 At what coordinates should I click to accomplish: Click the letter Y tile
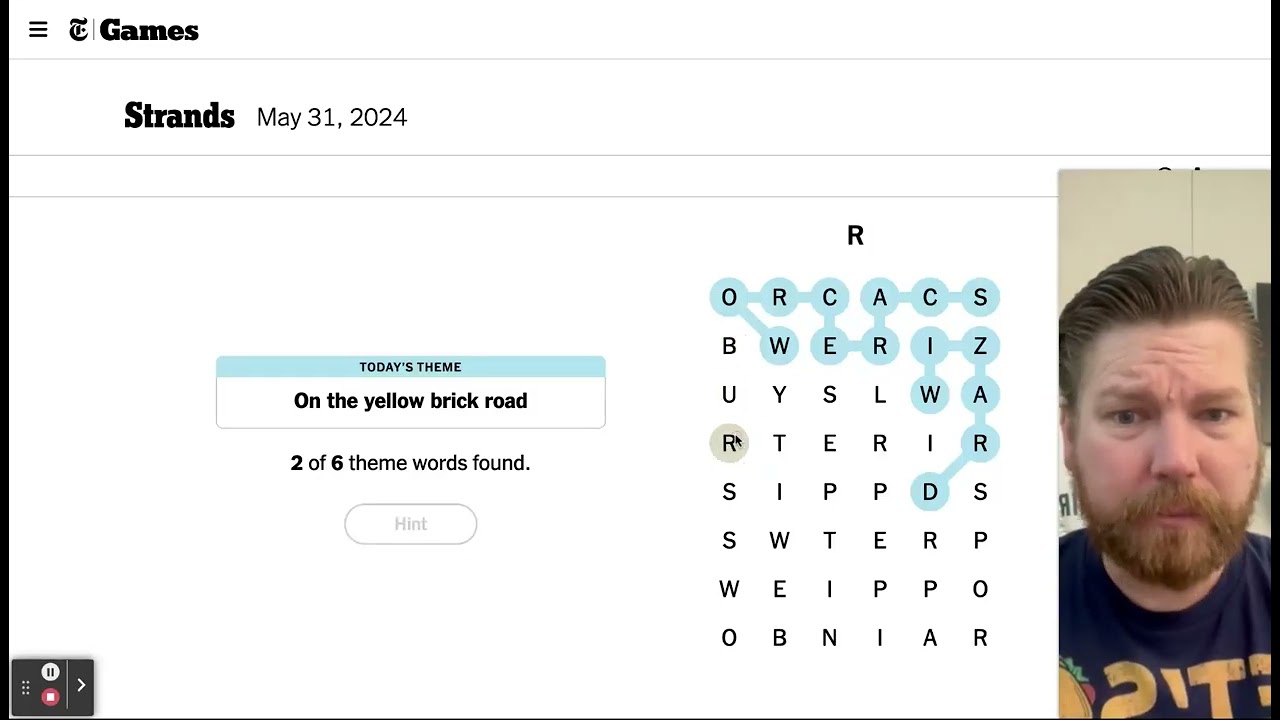[x=779, y=395]
